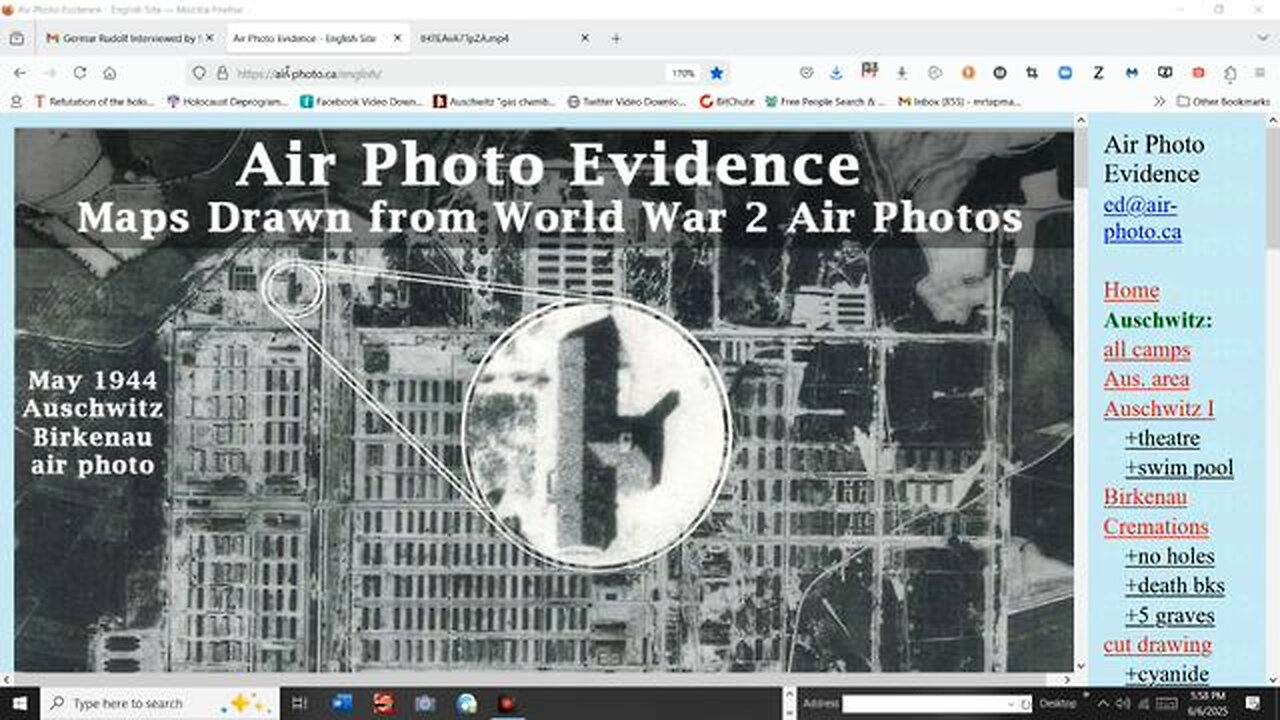
Task: Click the Home link in sidebar
Action: point(1131,291)
